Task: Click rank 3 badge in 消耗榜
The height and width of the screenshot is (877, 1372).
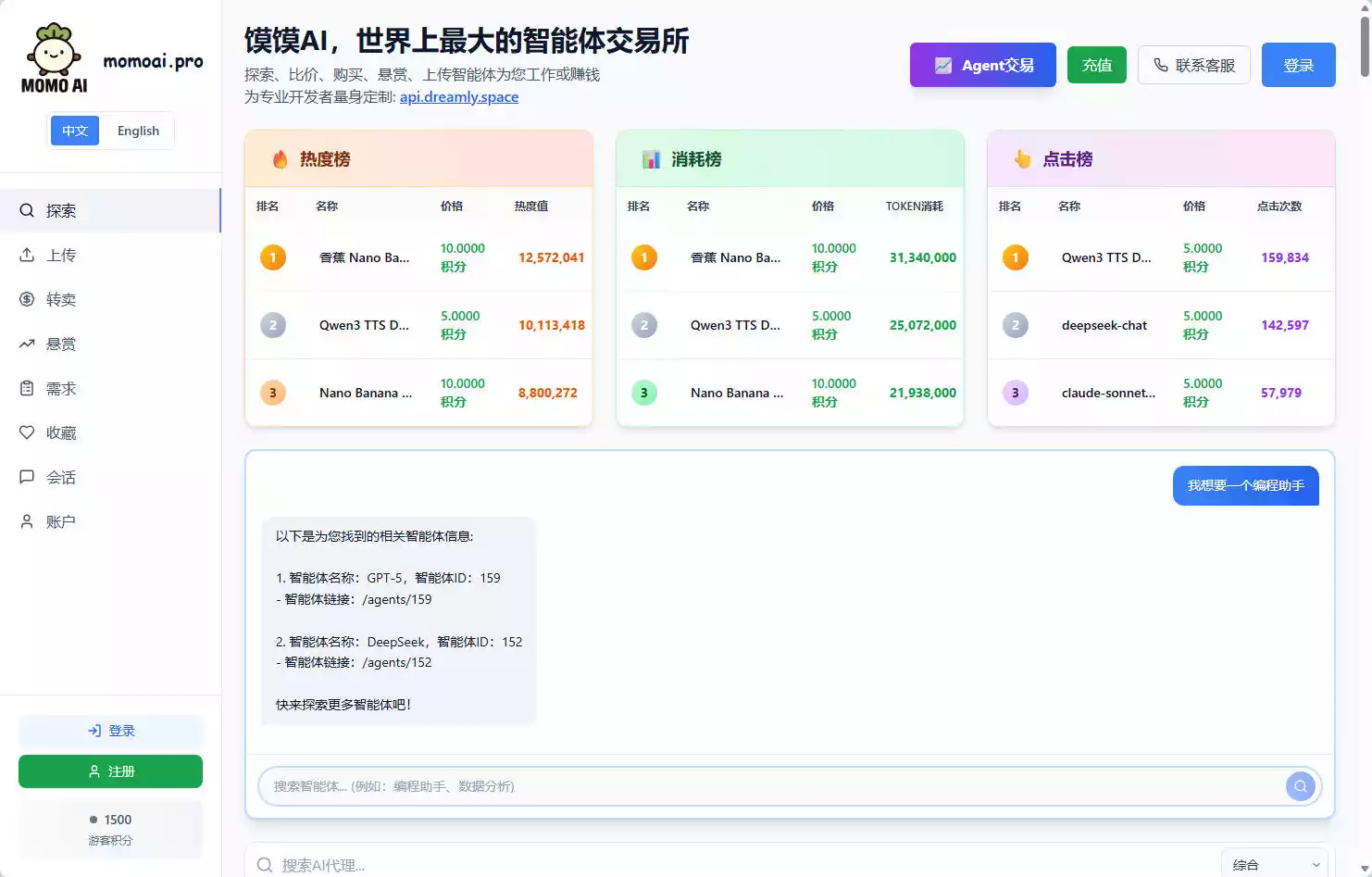Action: click(644, 393)
